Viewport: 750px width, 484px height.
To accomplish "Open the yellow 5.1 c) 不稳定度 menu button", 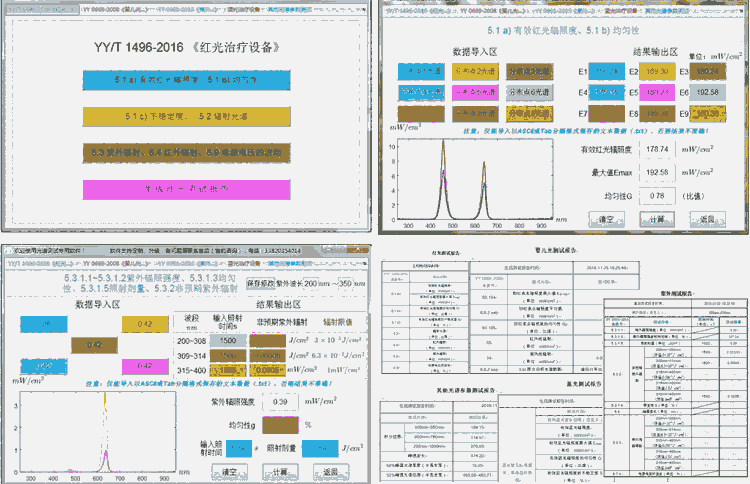I will (187, 117).
